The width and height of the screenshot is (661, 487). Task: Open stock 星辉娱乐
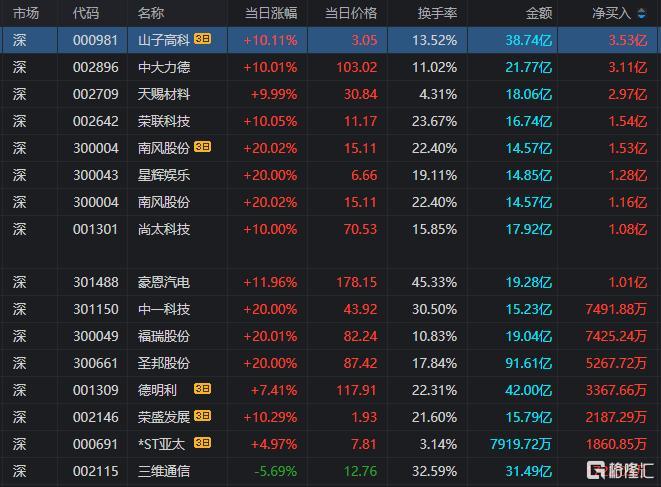[164, 175]
